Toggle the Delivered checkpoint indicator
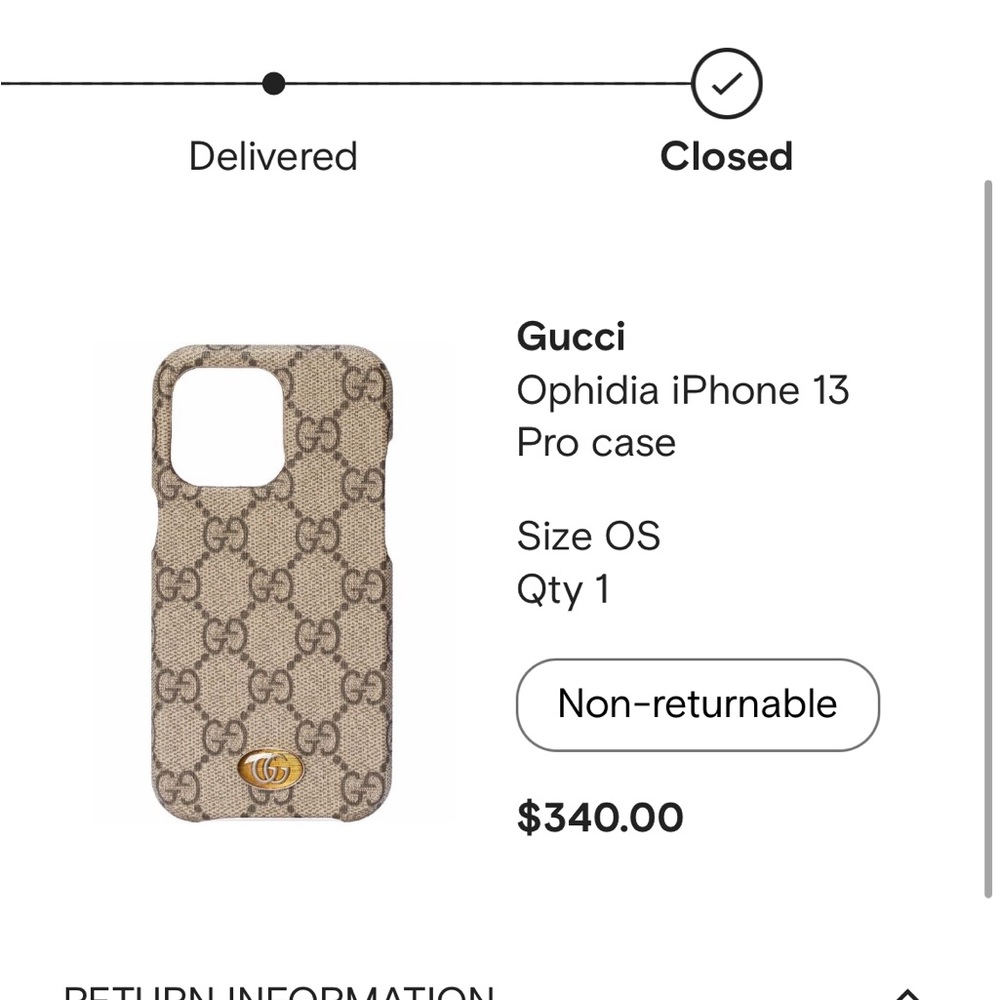Screen dimensions: 1000x1000 click(273, 83)
